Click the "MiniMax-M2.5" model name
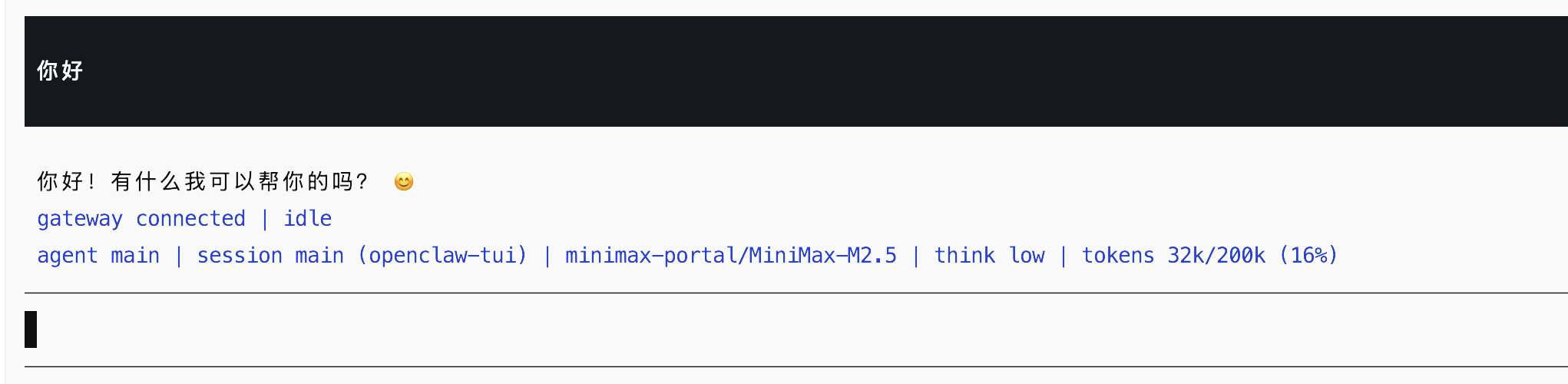 coord(822,256)
